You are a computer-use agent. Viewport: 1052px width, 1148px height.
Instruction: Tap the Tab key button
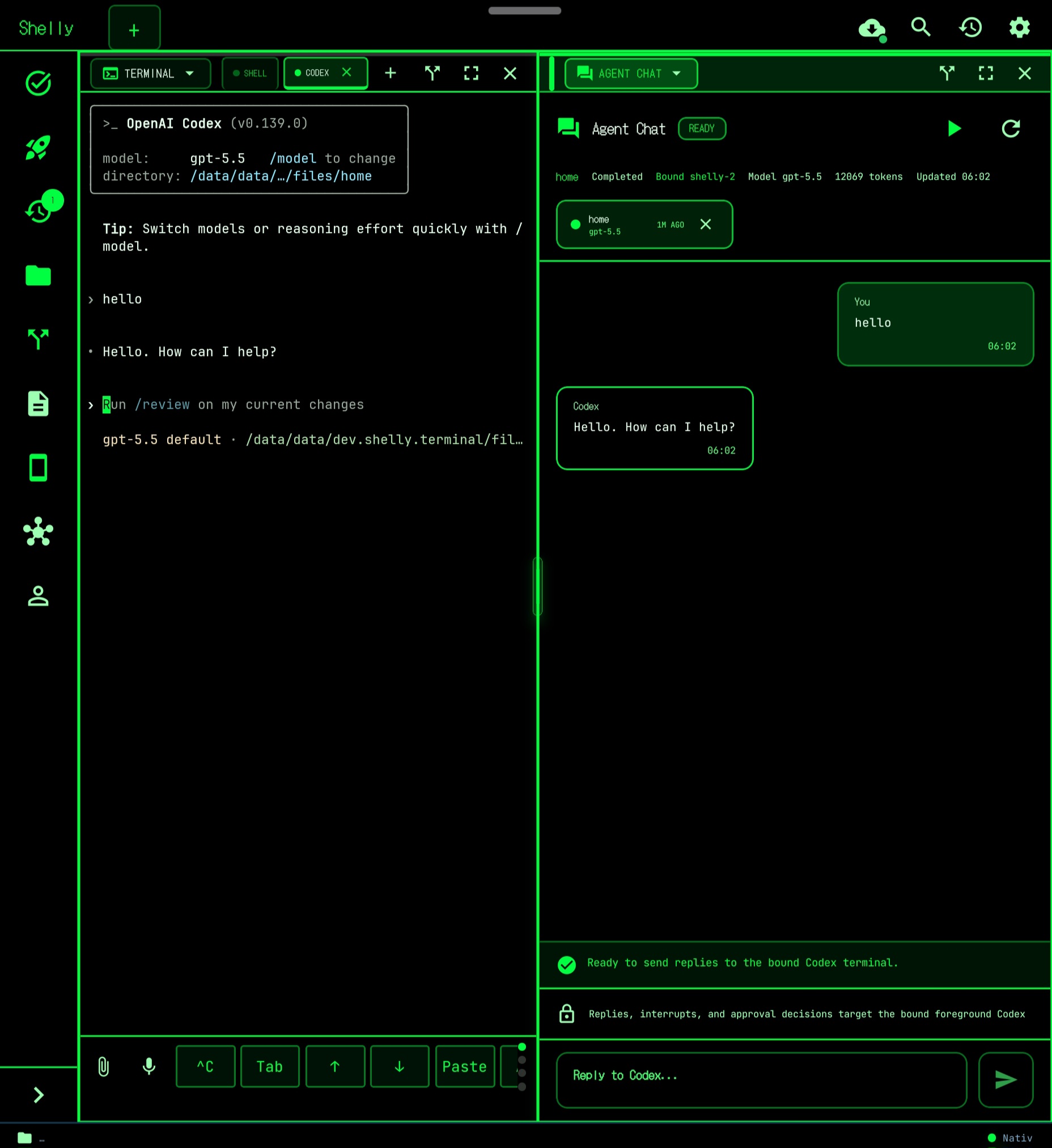click(270, 1066)
